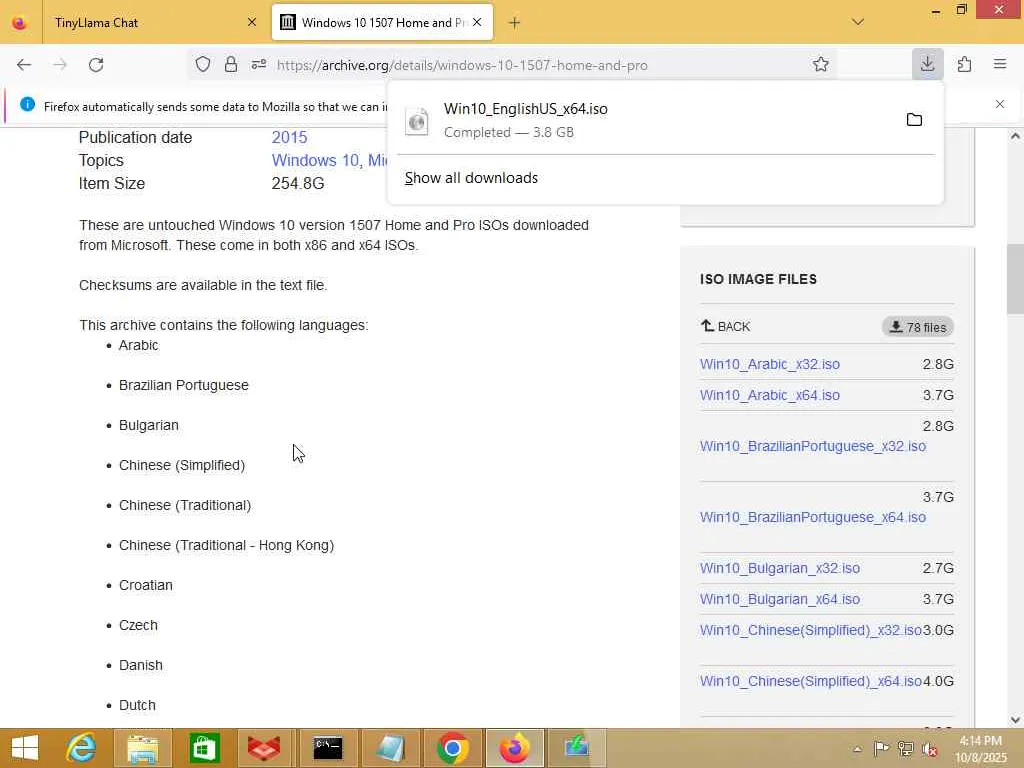This screenshot has width=1024, height=768.
Task: Show hidden system tray icons
Action: tap(857, 749)
